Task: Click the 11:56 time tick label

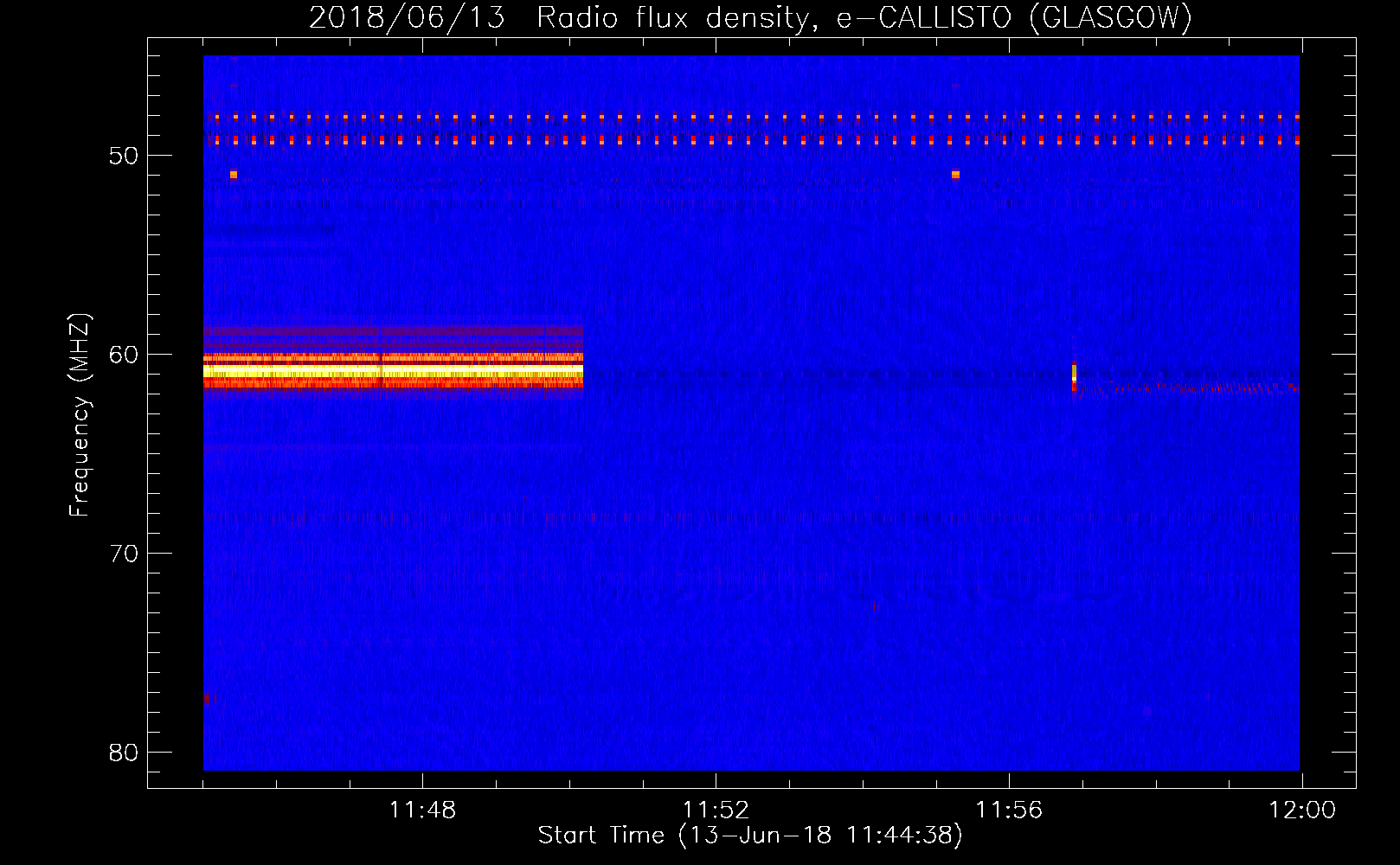Action: pos(1009,811)
